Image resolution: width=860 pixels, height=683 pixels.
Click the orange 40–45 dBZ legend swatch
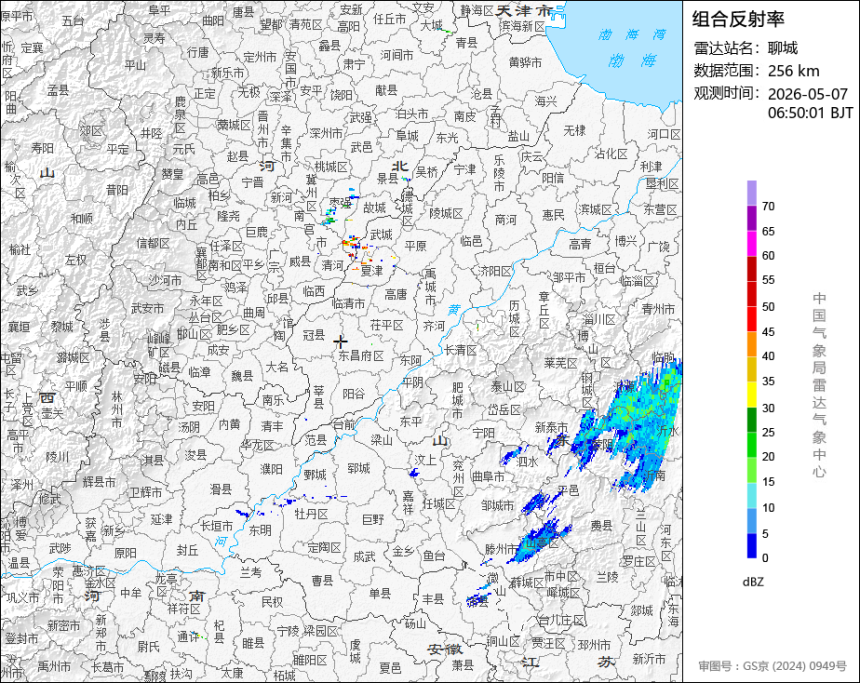(x=751, y=344)
